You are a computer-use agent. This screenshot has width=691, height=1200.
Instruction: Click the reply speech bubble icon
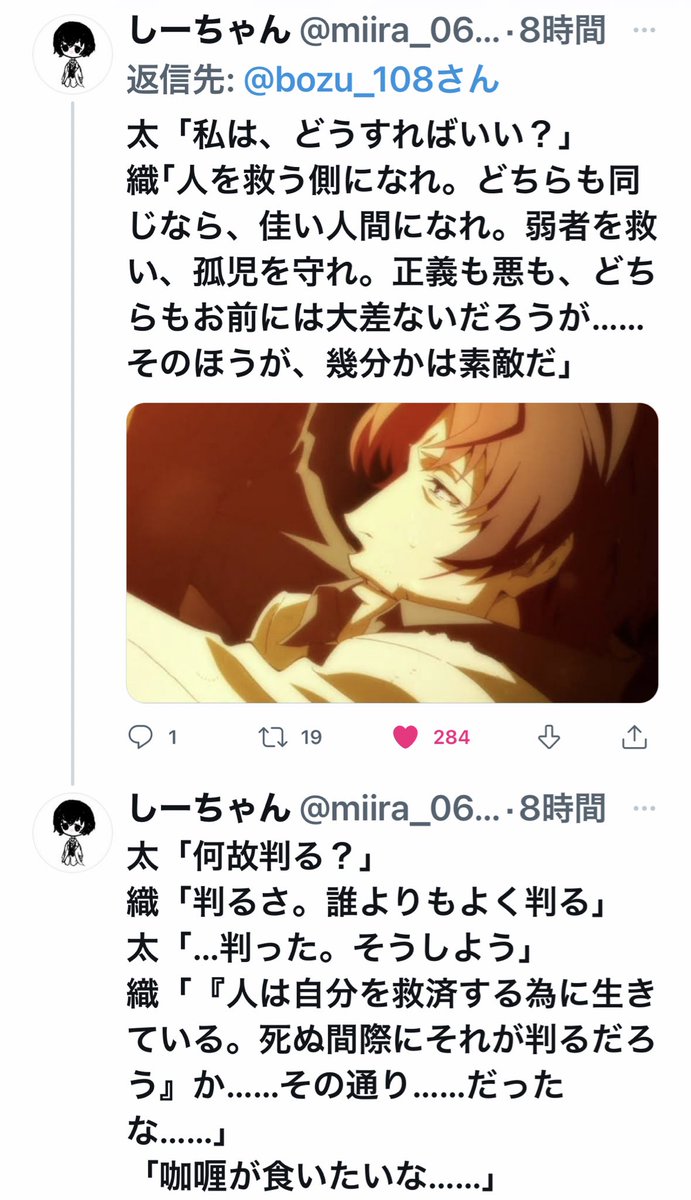pos(143,737)
